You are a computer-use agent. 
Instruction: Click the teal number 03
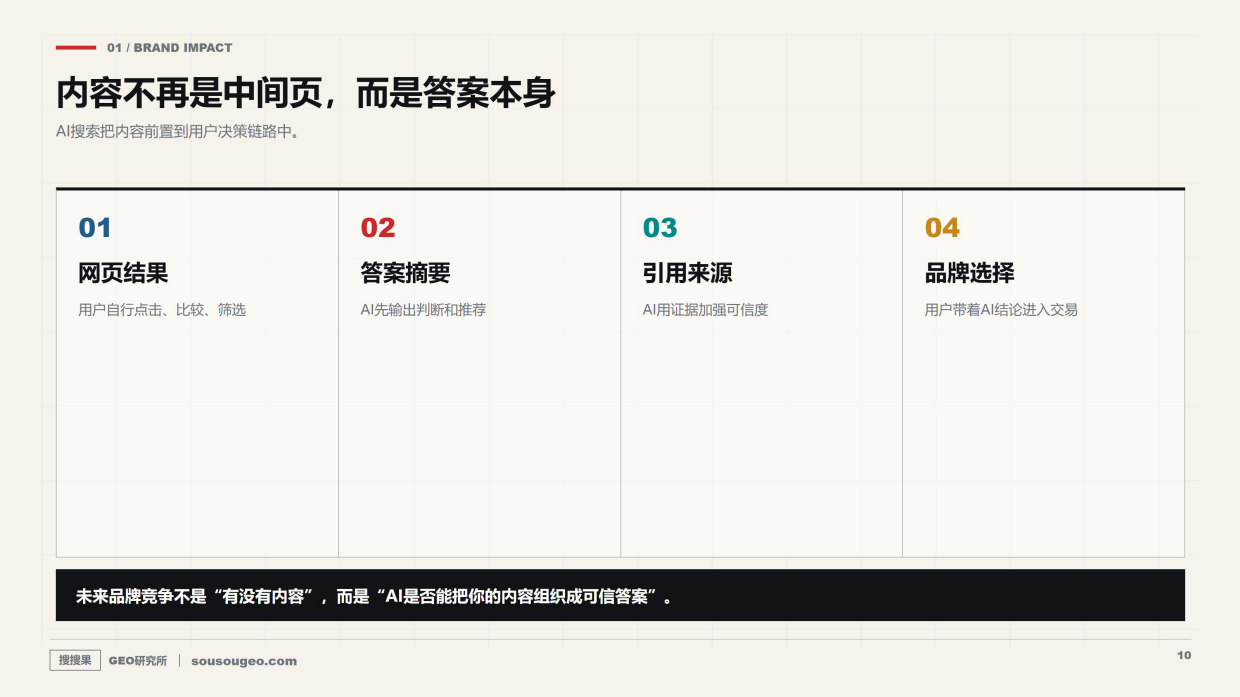tap(660, 228)
